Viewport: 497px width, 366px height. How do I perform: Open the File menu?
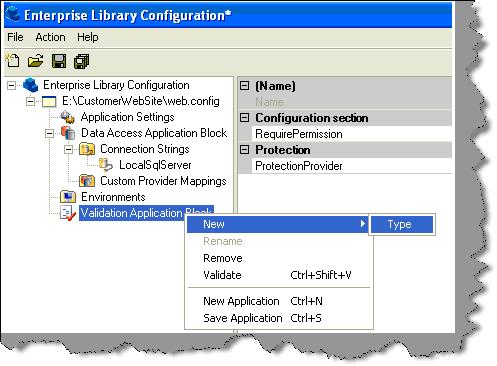[15, 37]
